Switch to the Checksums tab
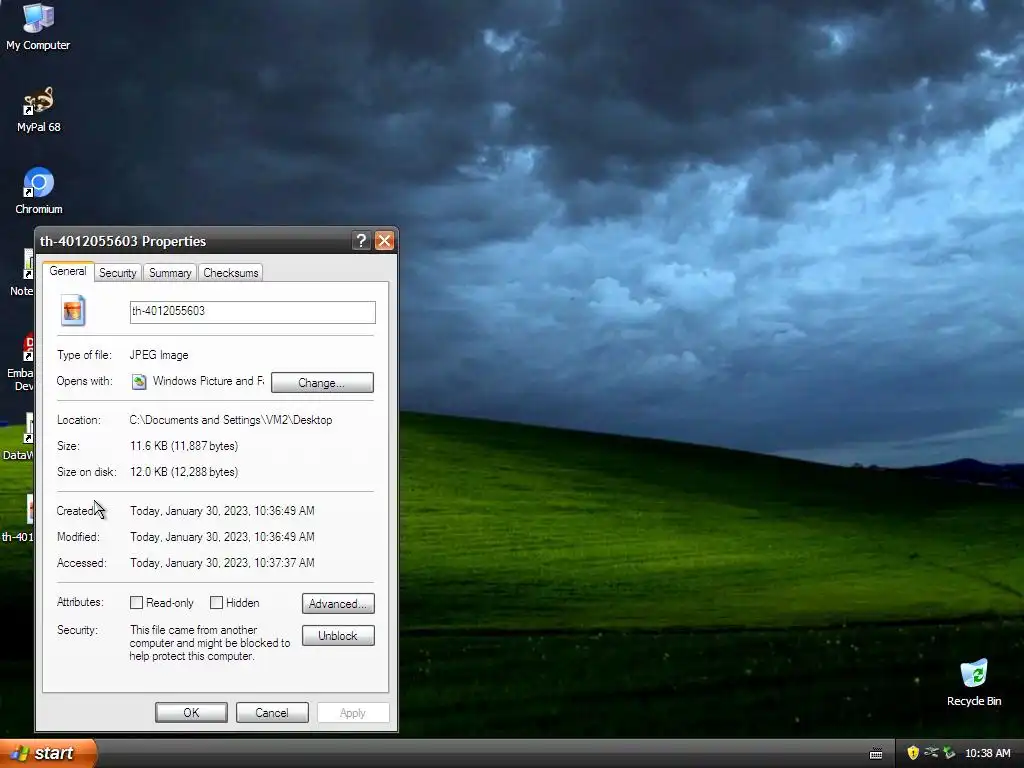 coord(231,273)
